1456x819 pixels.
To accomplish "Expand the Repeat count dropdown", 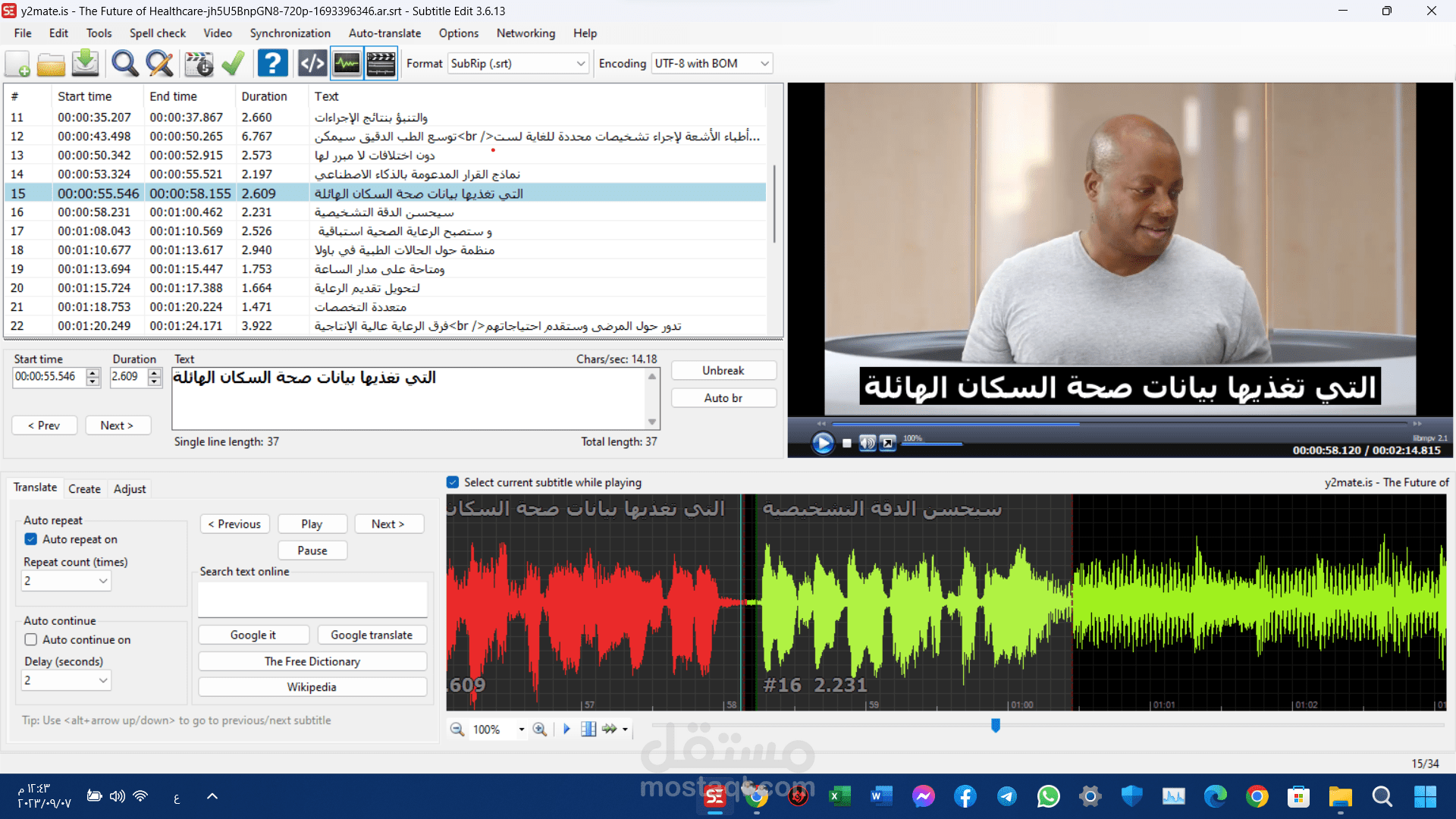I will [66, 581].
